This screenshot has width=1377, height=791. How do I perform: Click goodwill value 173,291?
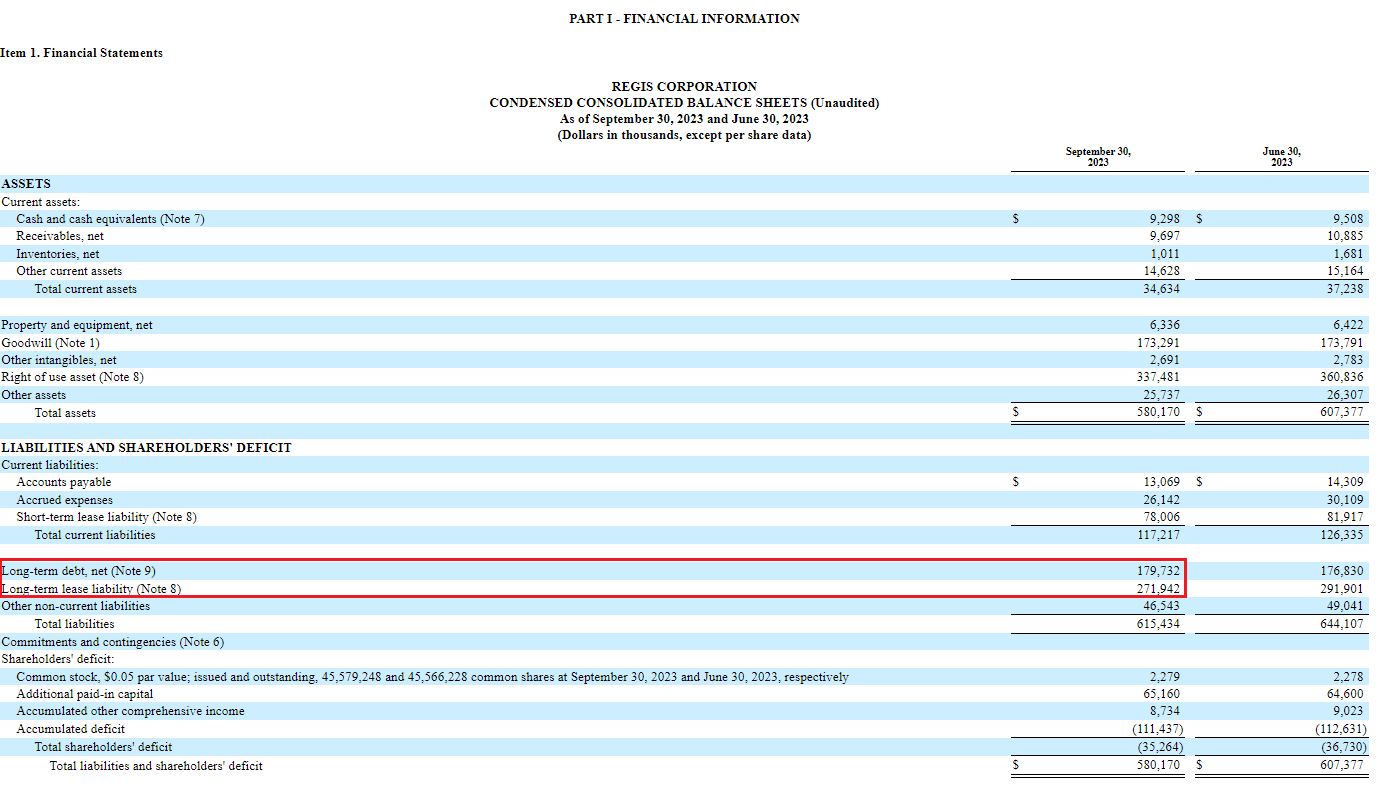coord(1158,343)
